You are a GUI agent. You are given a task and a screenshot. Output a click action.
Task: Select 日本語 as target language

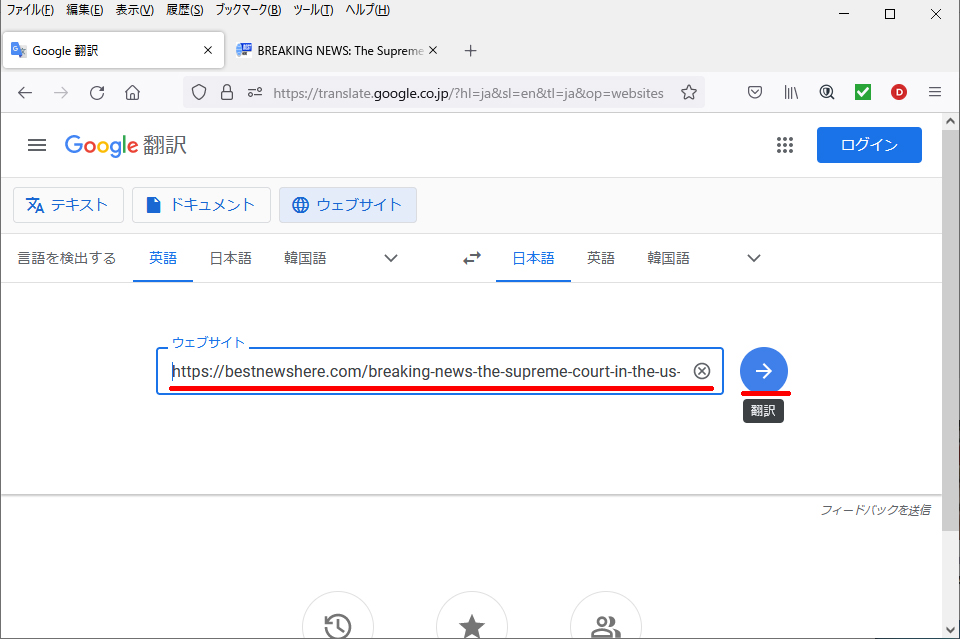coord(533,258)
